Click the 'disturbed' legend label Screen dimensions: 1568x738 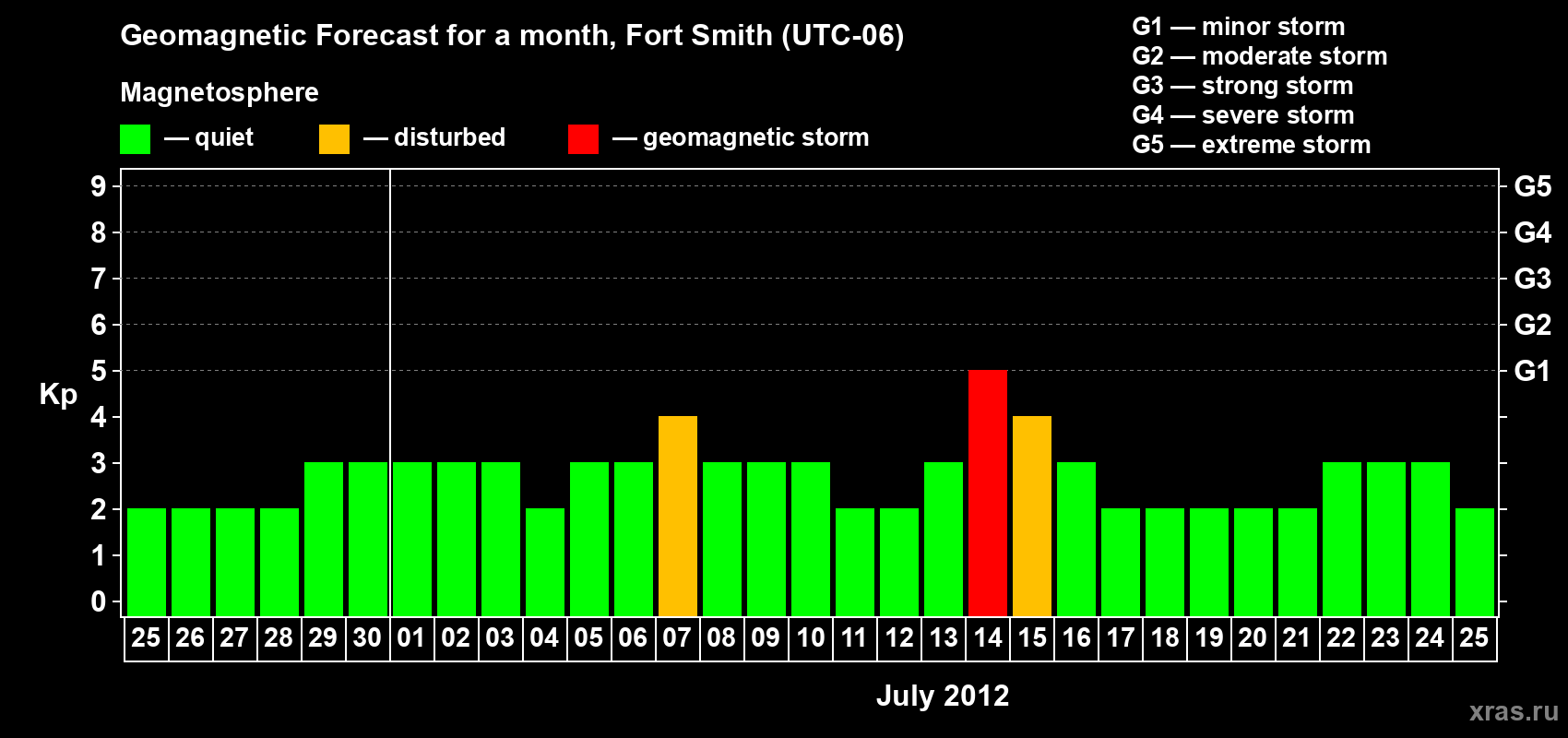point(450,137)
